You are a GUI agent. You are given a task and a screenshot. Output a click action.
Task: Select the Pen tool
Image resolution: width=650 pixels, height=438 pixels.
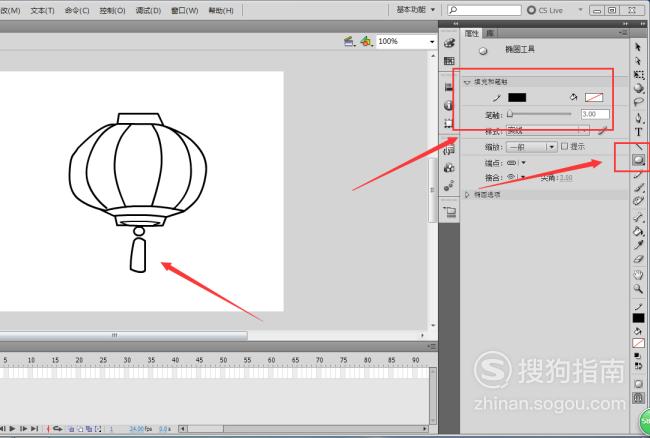[638, 118]
